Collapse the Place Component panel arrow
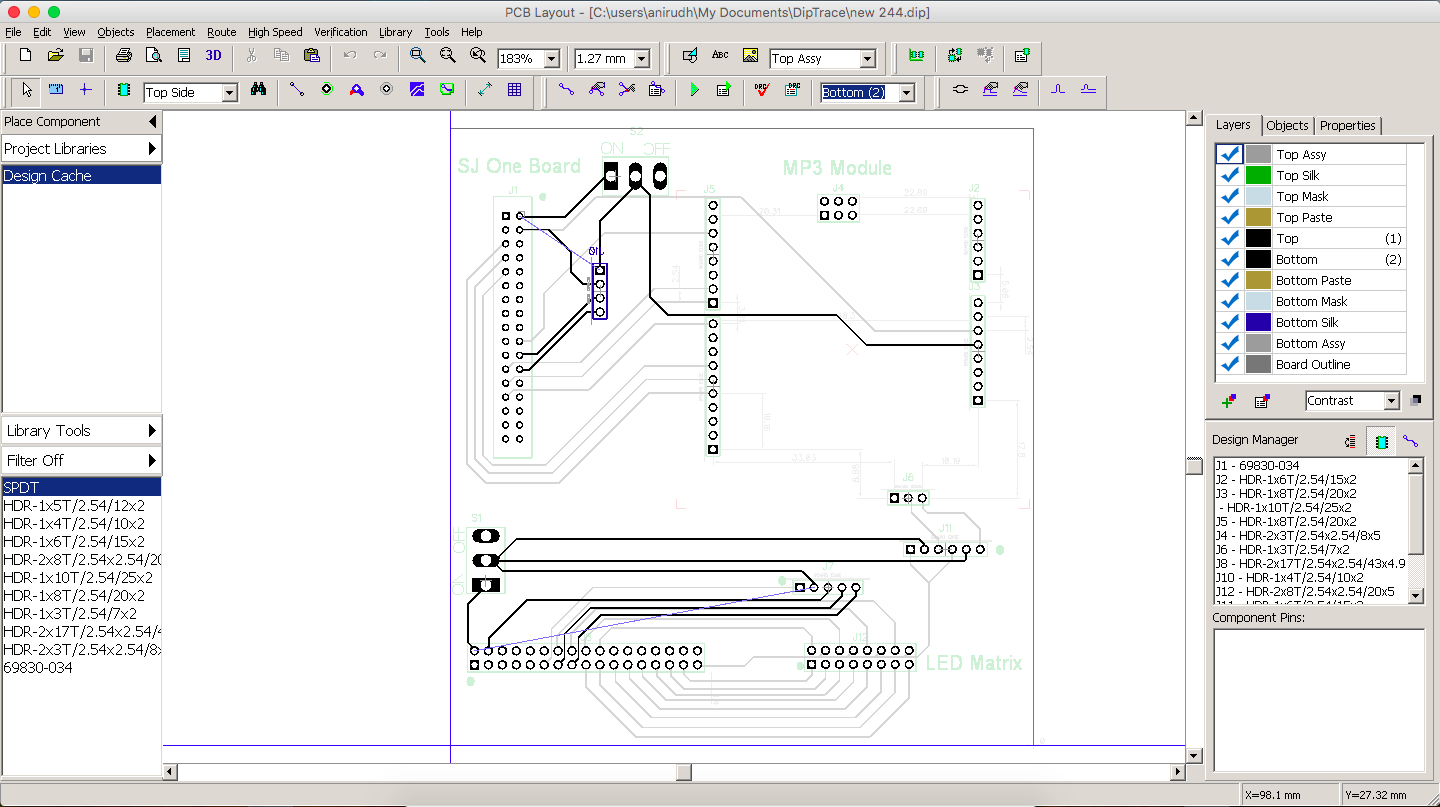Image resolution: width=1440 pixels, height=807 pixels. [x=152, y=122]
